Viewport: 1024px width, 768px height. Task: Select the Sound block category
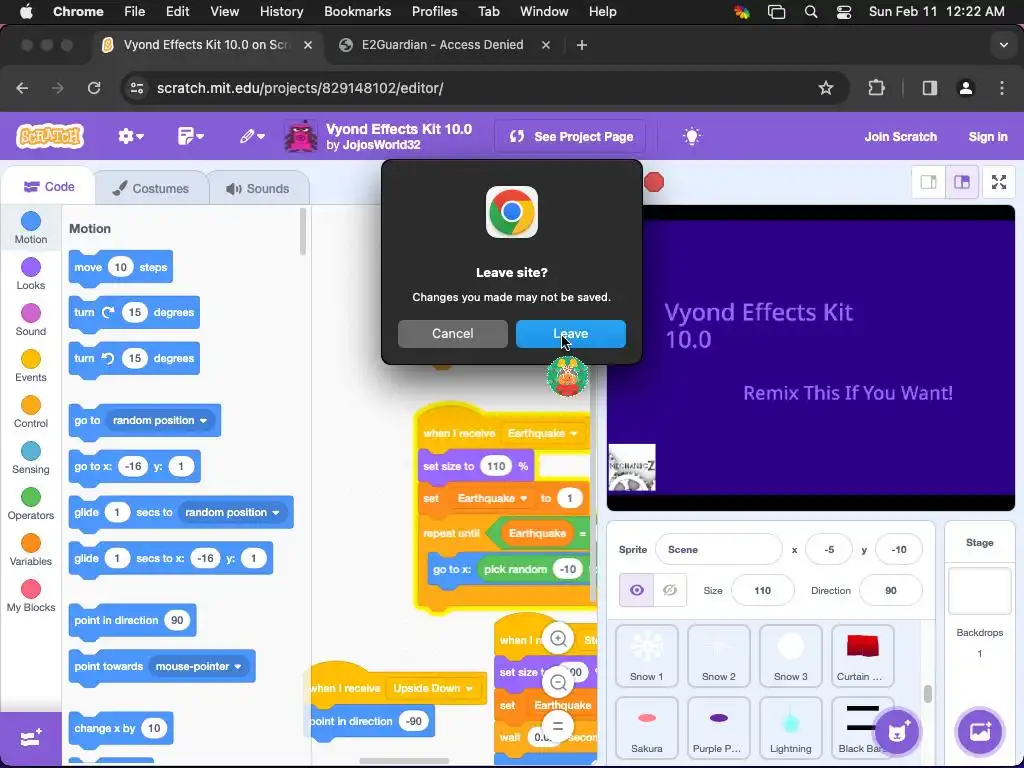(31, 319)
